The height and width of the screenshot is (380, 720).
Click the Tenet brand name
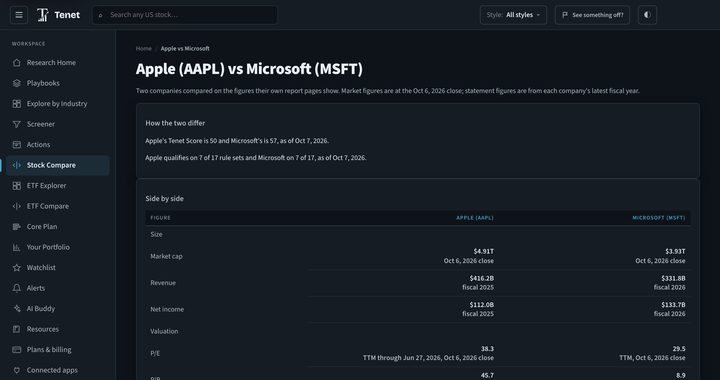(67, 15)
